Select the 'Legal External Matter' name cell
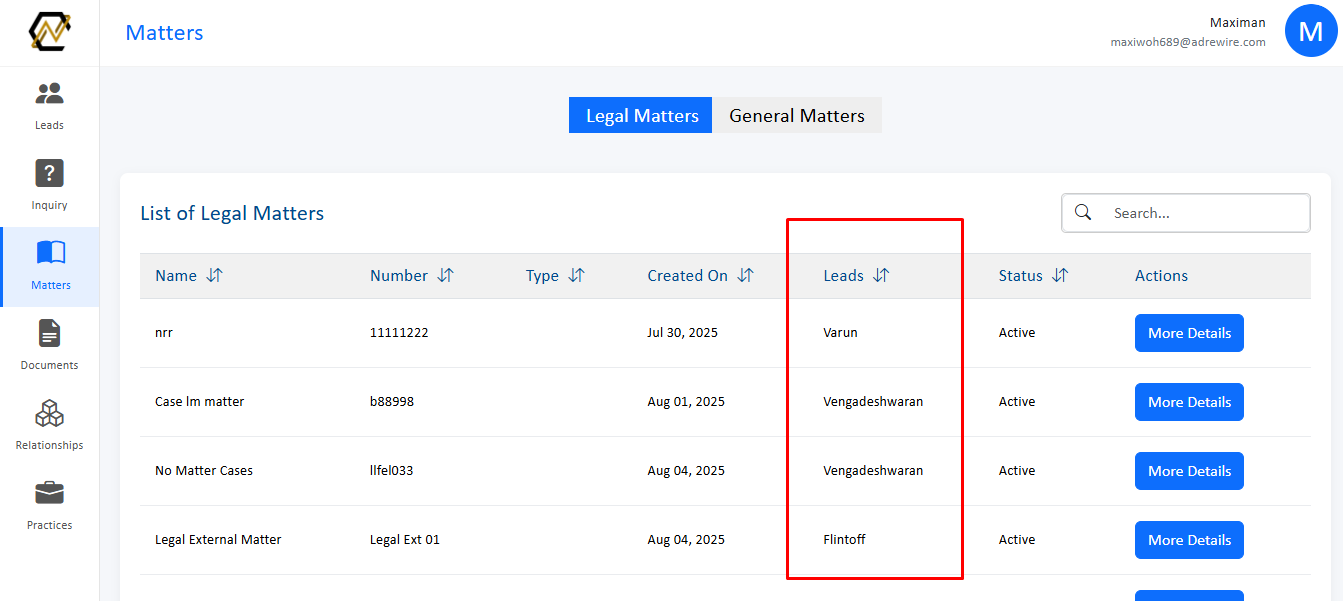 click(218, 540)
